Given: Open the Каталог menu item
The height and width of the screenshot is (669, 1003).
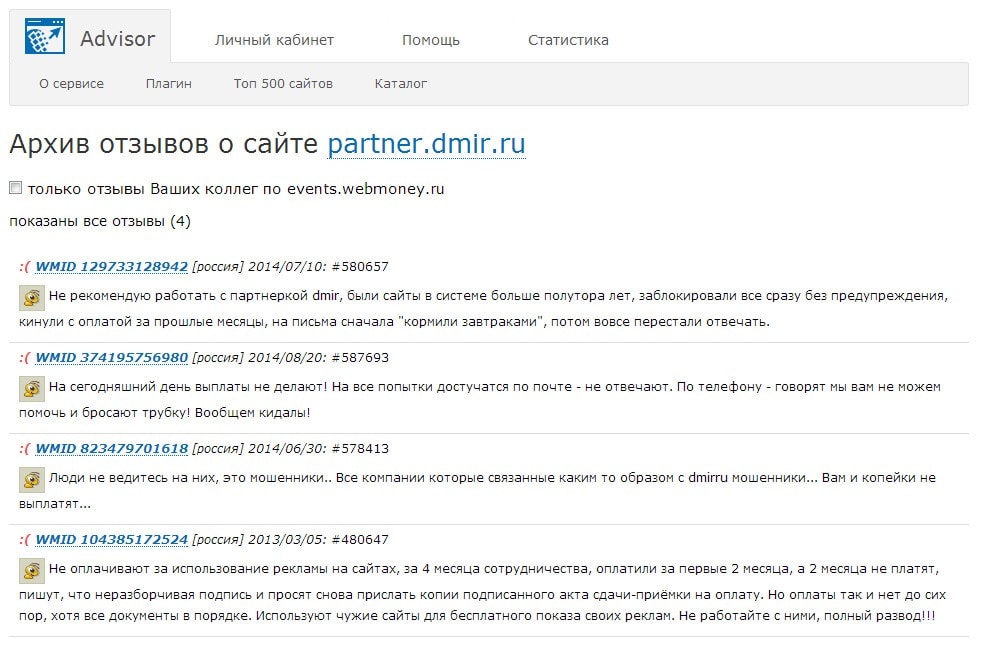Looking at the screenshot, I should point(400,84).
